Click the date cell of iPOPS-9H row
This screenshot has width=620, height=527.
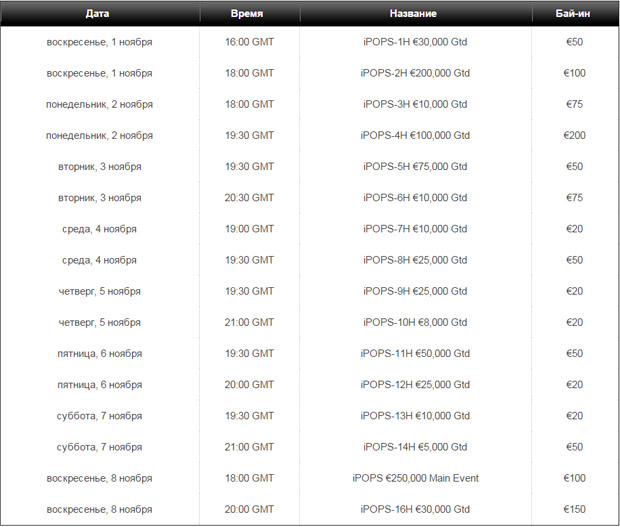click(100, 291)
